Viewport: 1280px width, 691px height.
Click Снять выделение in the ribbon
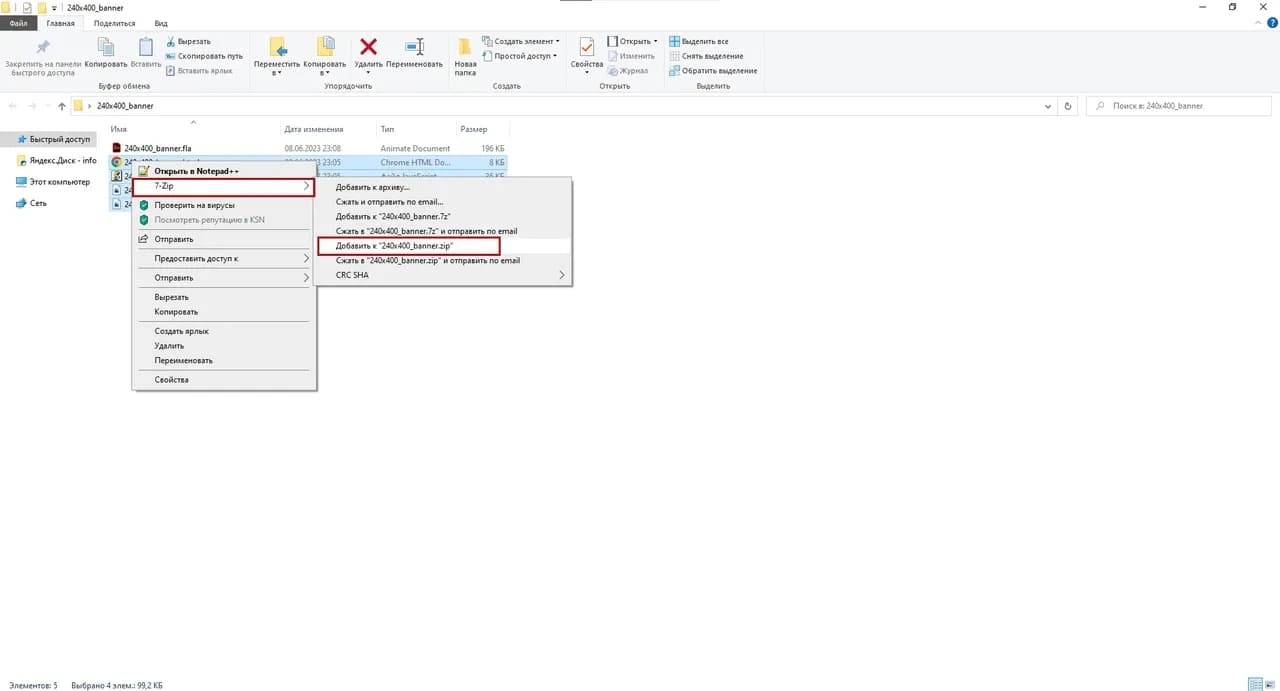pos(706,56)
